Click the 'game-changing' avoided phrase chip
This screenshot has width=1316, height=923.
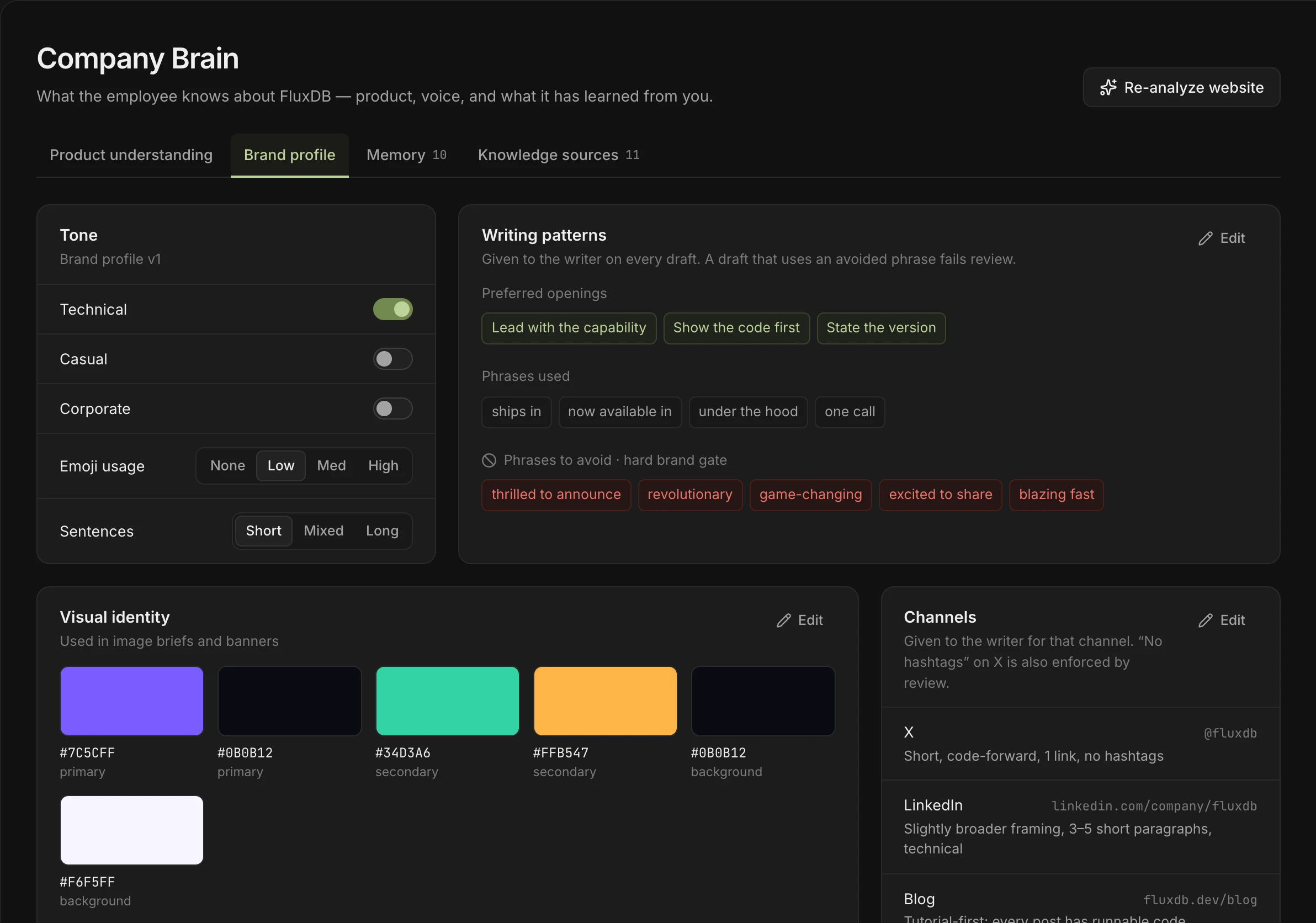coord(810,495)
